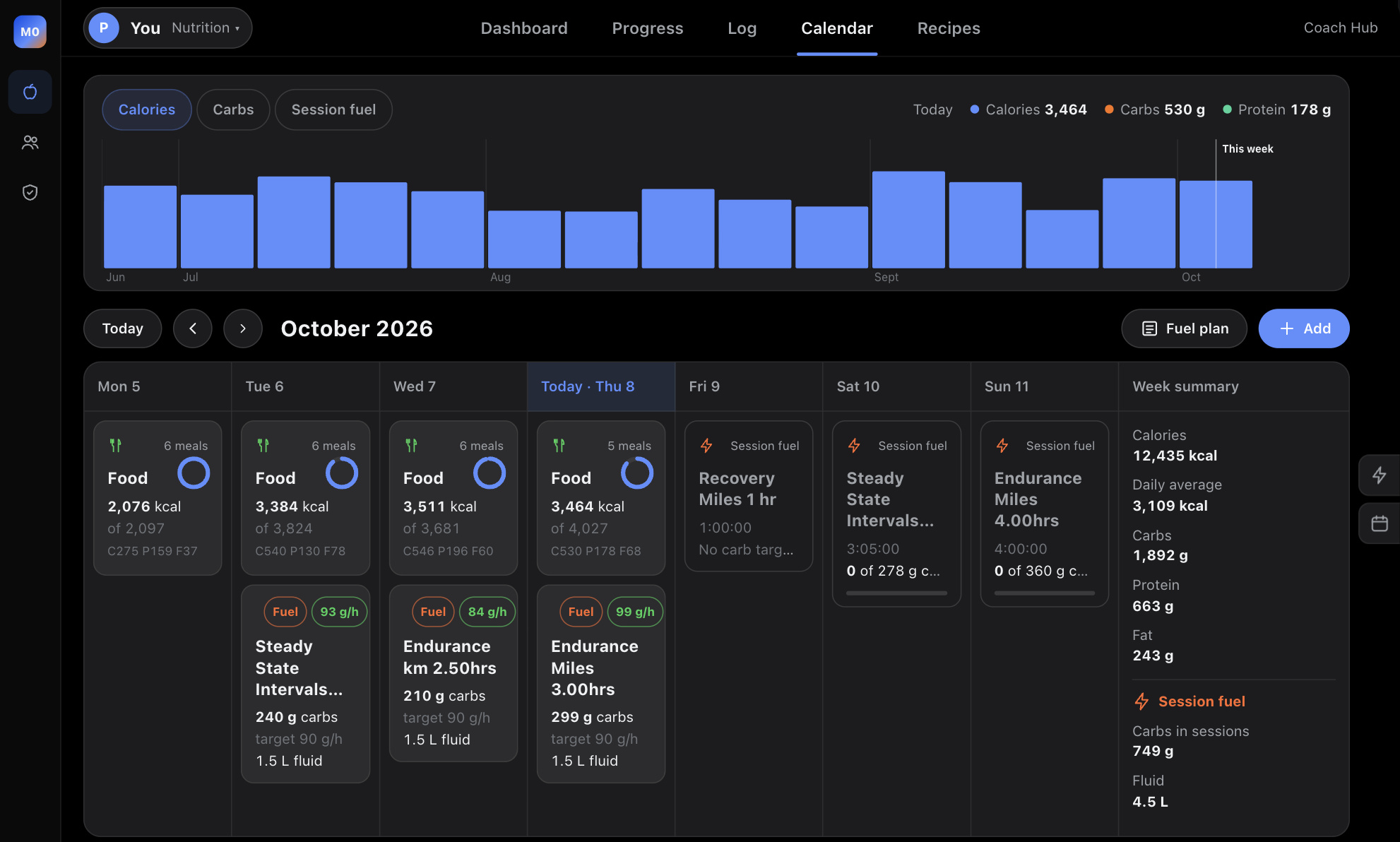Click Tuesday's fork and knife food icon
Image resolution: width=1400 pixels, height=842 pixels.
pyautogui.click(x=263, y=445)
